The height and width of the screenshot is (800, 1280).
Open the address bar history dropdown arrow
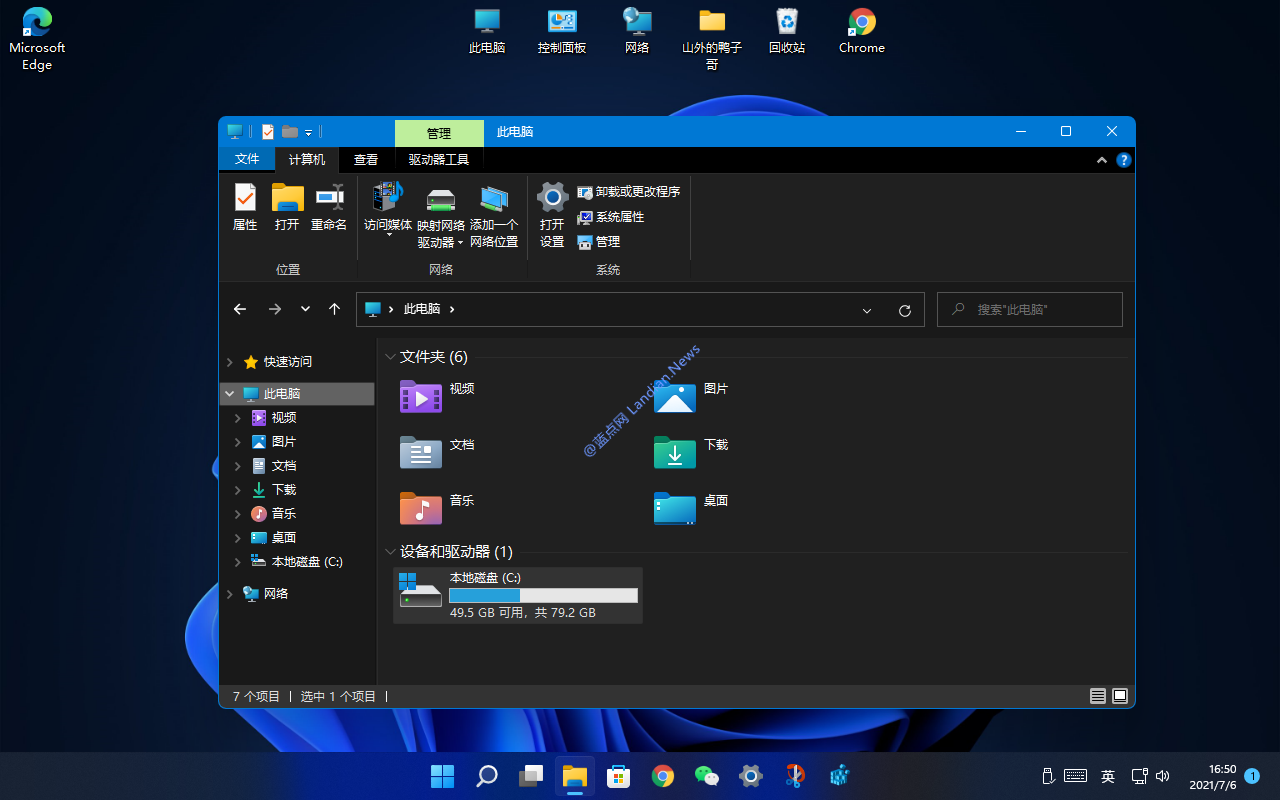pos(866,309)
